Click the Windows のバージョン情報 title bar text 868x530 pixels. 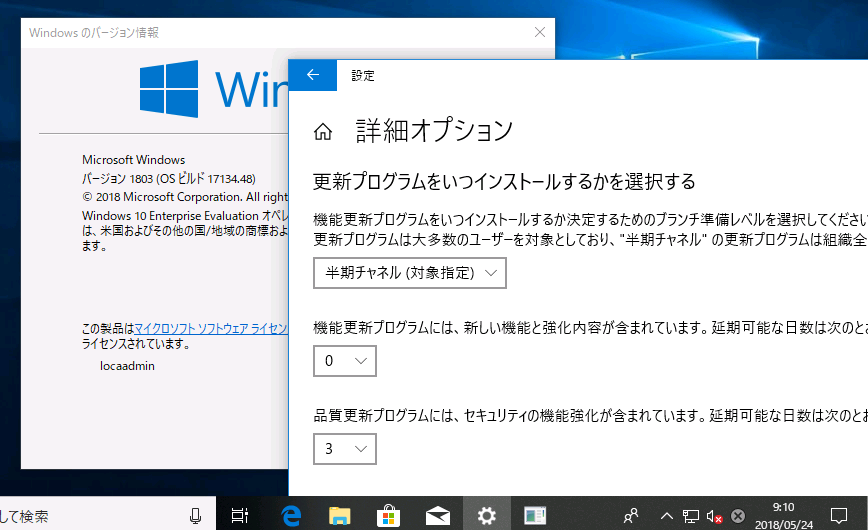coord(94,33)
